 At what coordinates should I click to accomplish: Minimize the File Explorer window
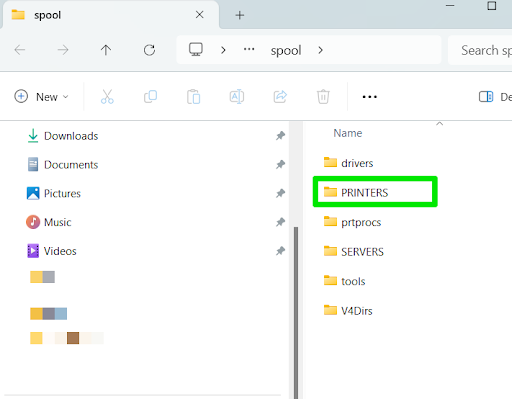click(450, 6)
